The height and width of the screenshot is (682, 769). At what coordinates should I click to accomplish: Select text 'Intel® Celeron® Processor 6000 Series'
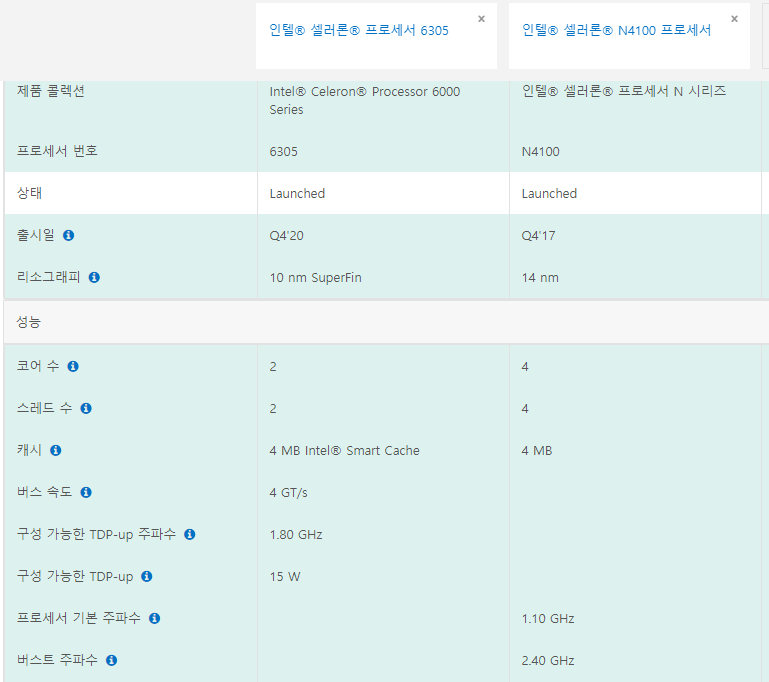coord(364,101)
